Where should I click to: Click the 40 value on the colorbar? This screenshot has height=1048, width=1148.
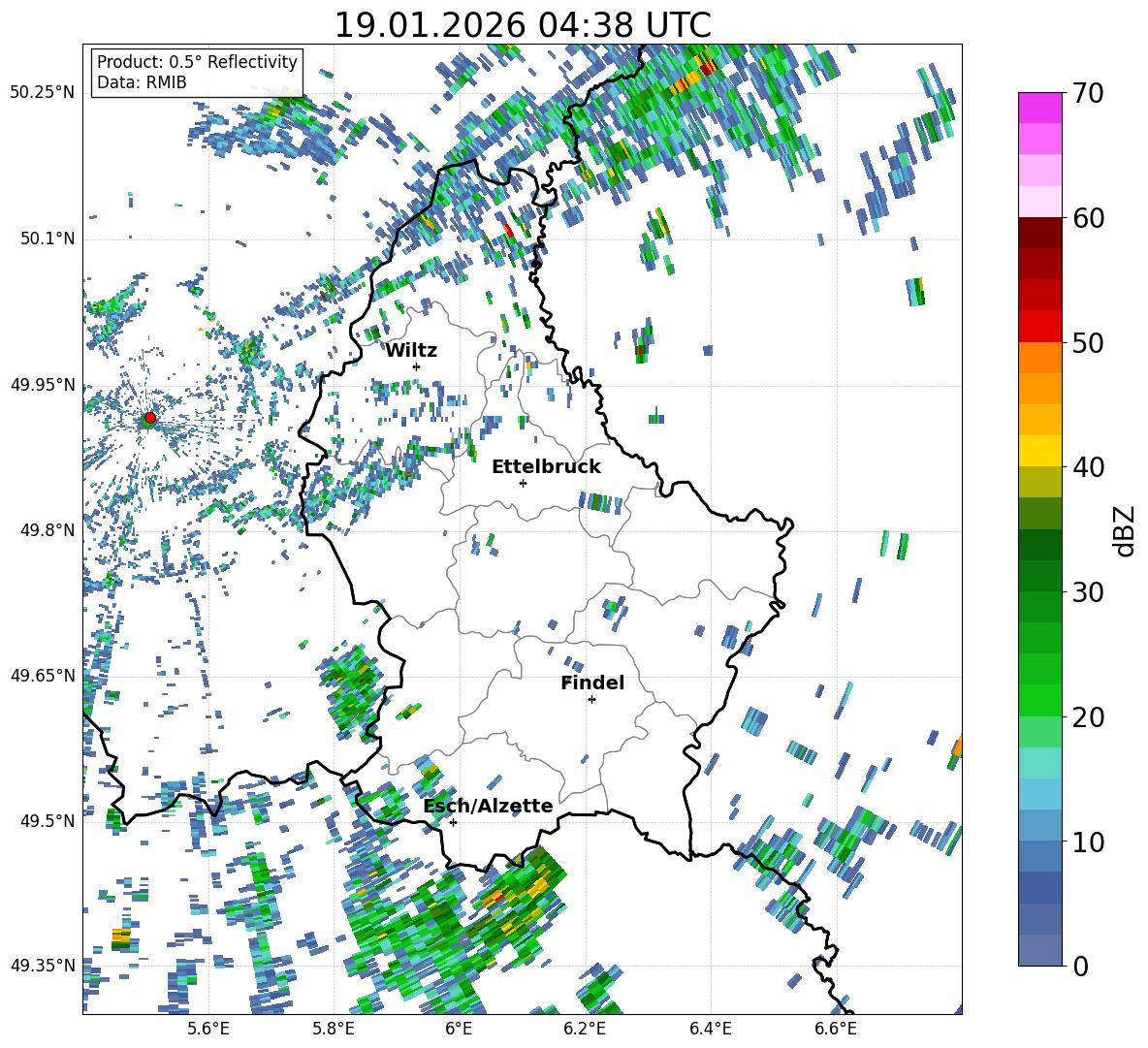pyautogui.click(x=1088, y=467)
